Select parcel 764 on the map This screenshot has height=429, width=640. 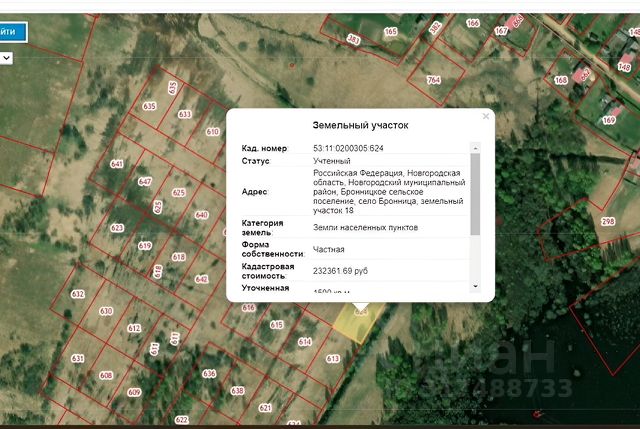pyautogui.click(x=433, y=80)
